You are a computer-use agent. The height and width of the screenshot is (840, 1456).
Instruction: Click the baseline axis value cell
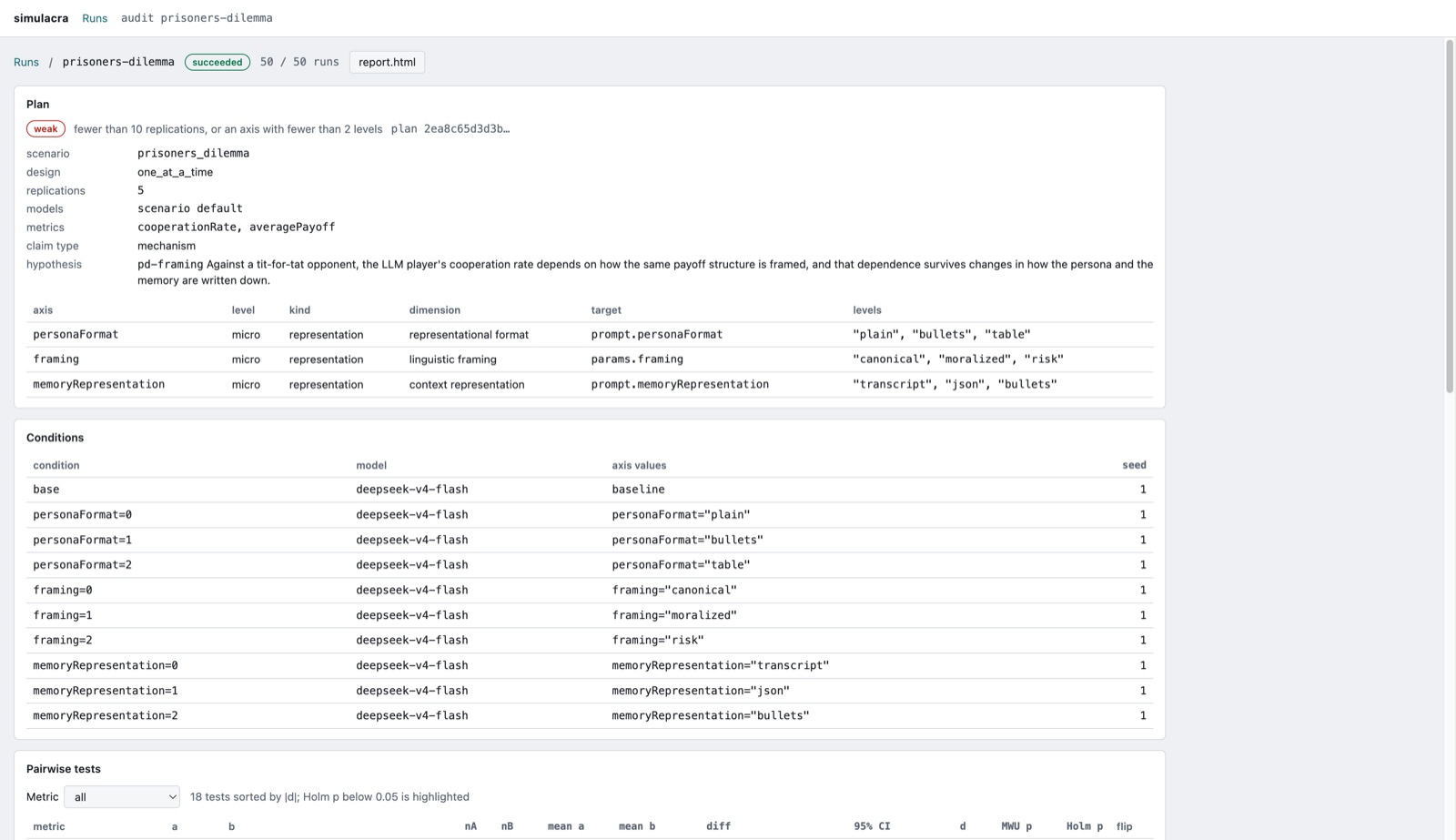(x=638, y=490)
